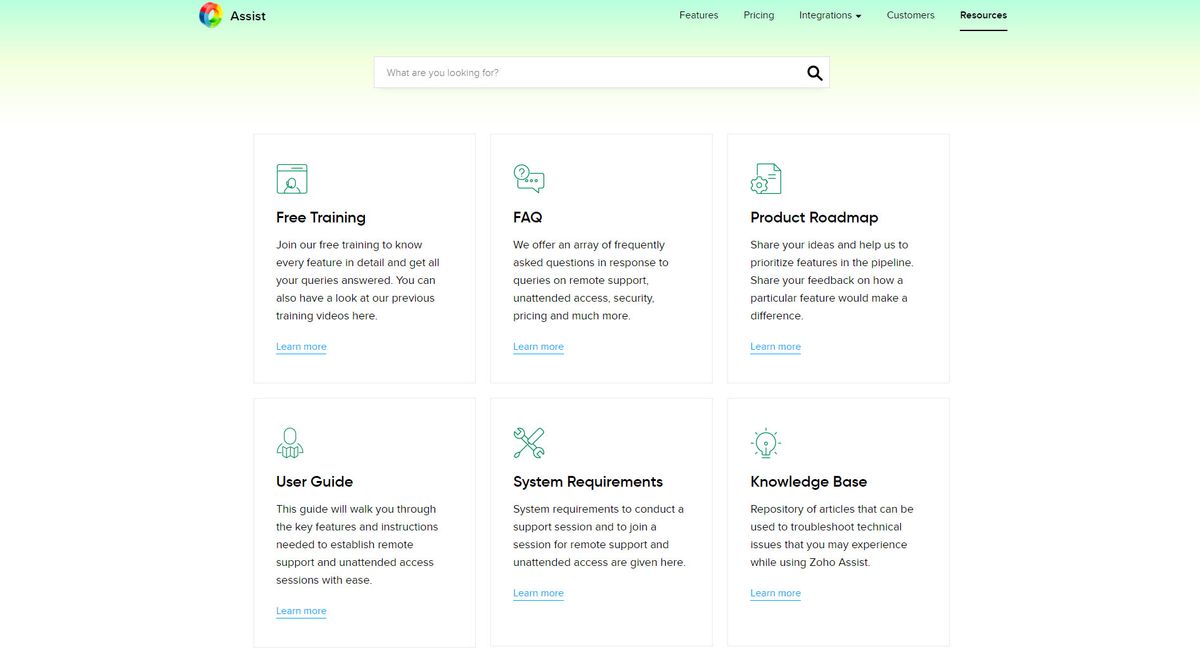The image size is (1200, 654).
Task: Open Learn more under FAQ
Action: tap(538, 346)
